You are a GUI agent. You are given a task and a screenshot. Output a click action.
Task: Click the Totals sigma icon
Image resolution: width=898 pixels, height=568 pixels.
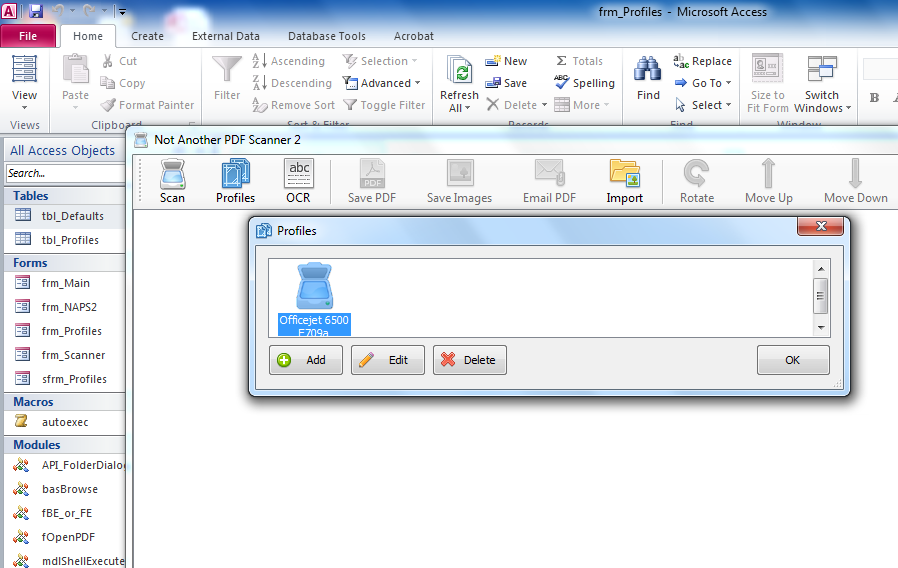[561, 61]
